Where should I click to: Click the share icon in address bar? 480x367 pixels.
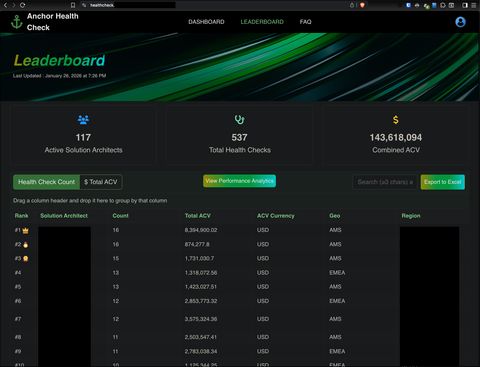click(352, 5)
